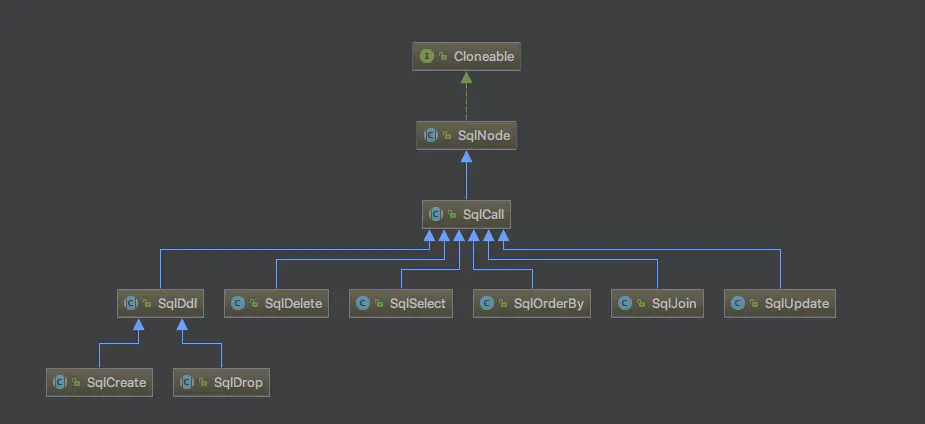Select the SqlCall class box

click(466, 215)
